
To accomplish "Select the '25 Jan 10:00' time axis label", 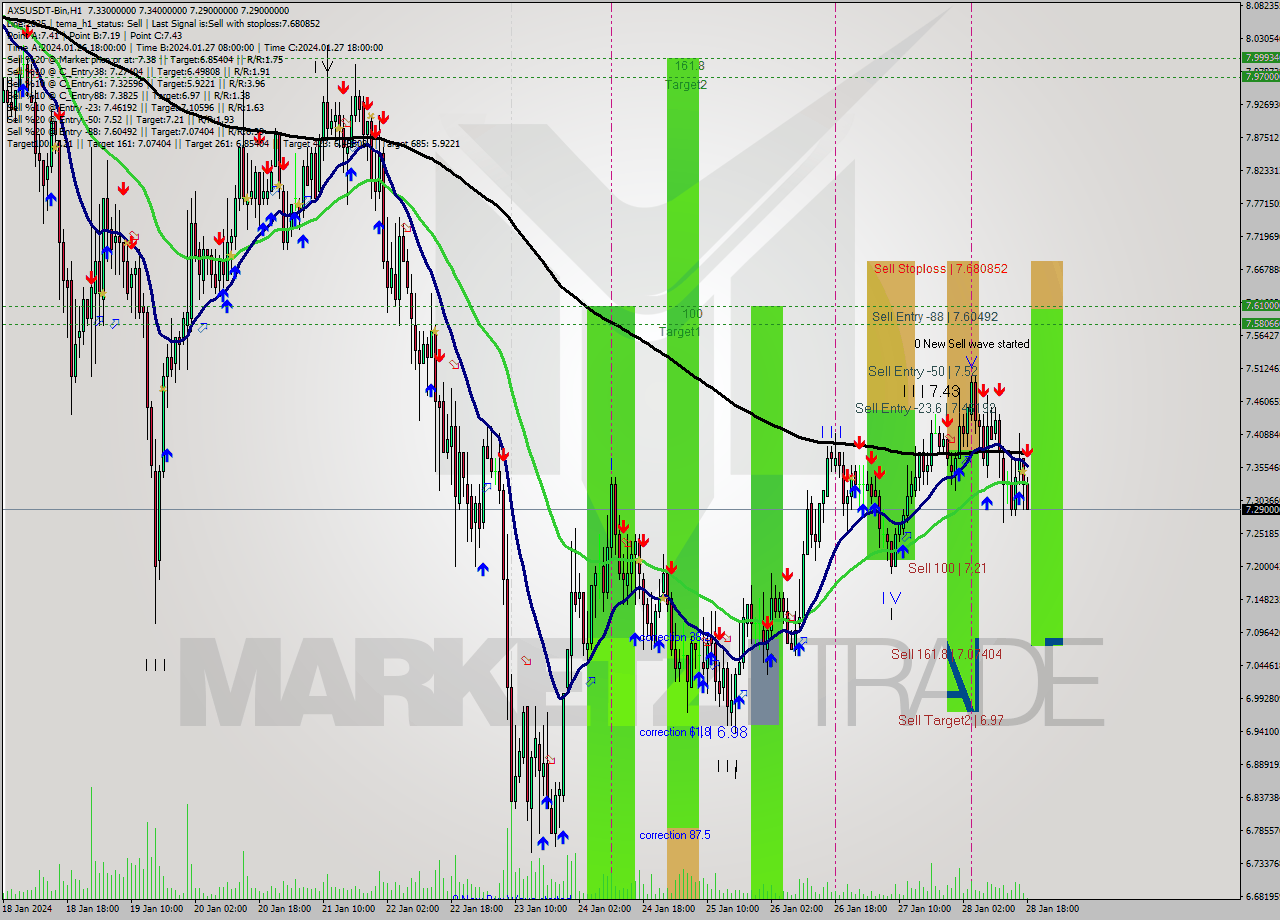I will coord(732,909).
